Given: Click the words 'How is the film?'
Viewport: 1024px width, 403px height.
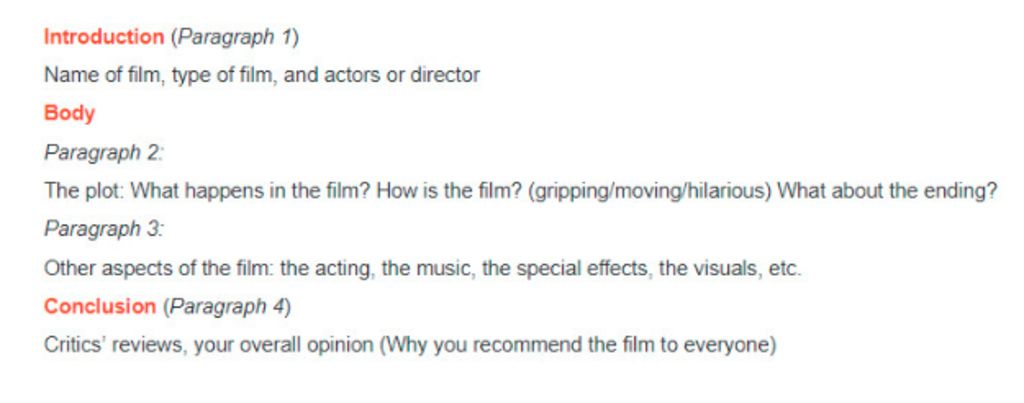Looking at the screenshot, I should [x=452, y=191].
